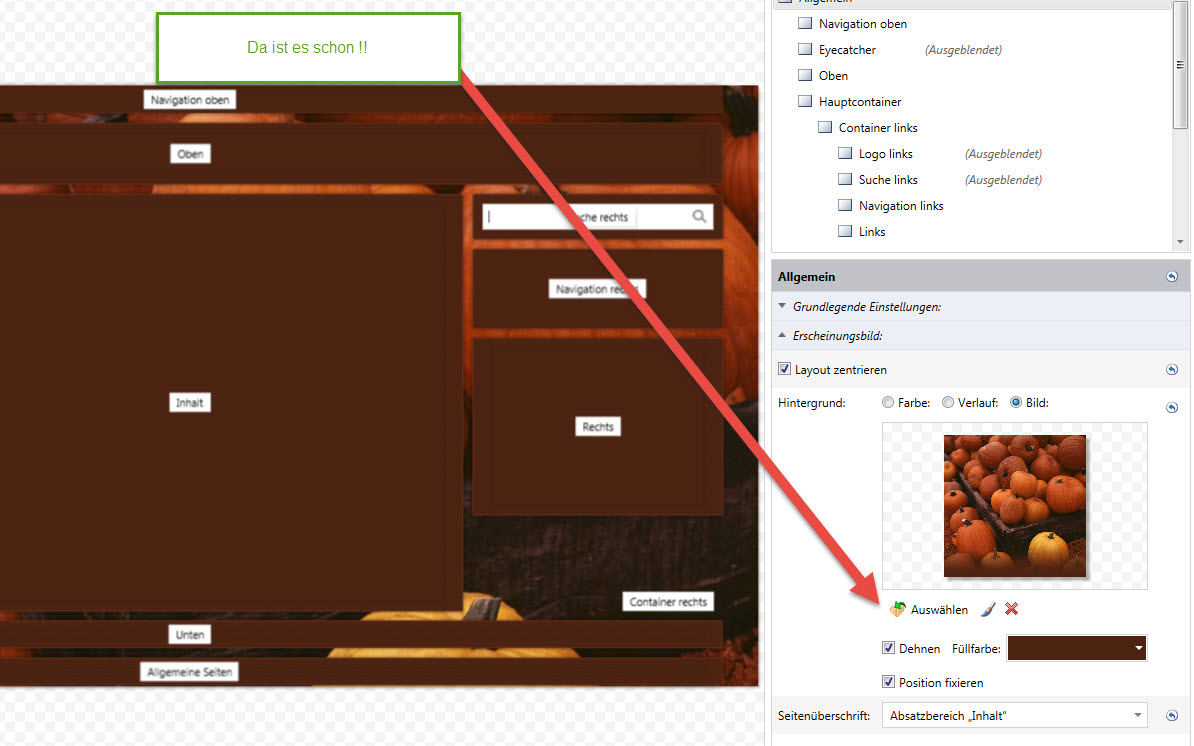Select Oben area label in layout
This screenshot has width=1194, height=746.
tap(190, 154)
